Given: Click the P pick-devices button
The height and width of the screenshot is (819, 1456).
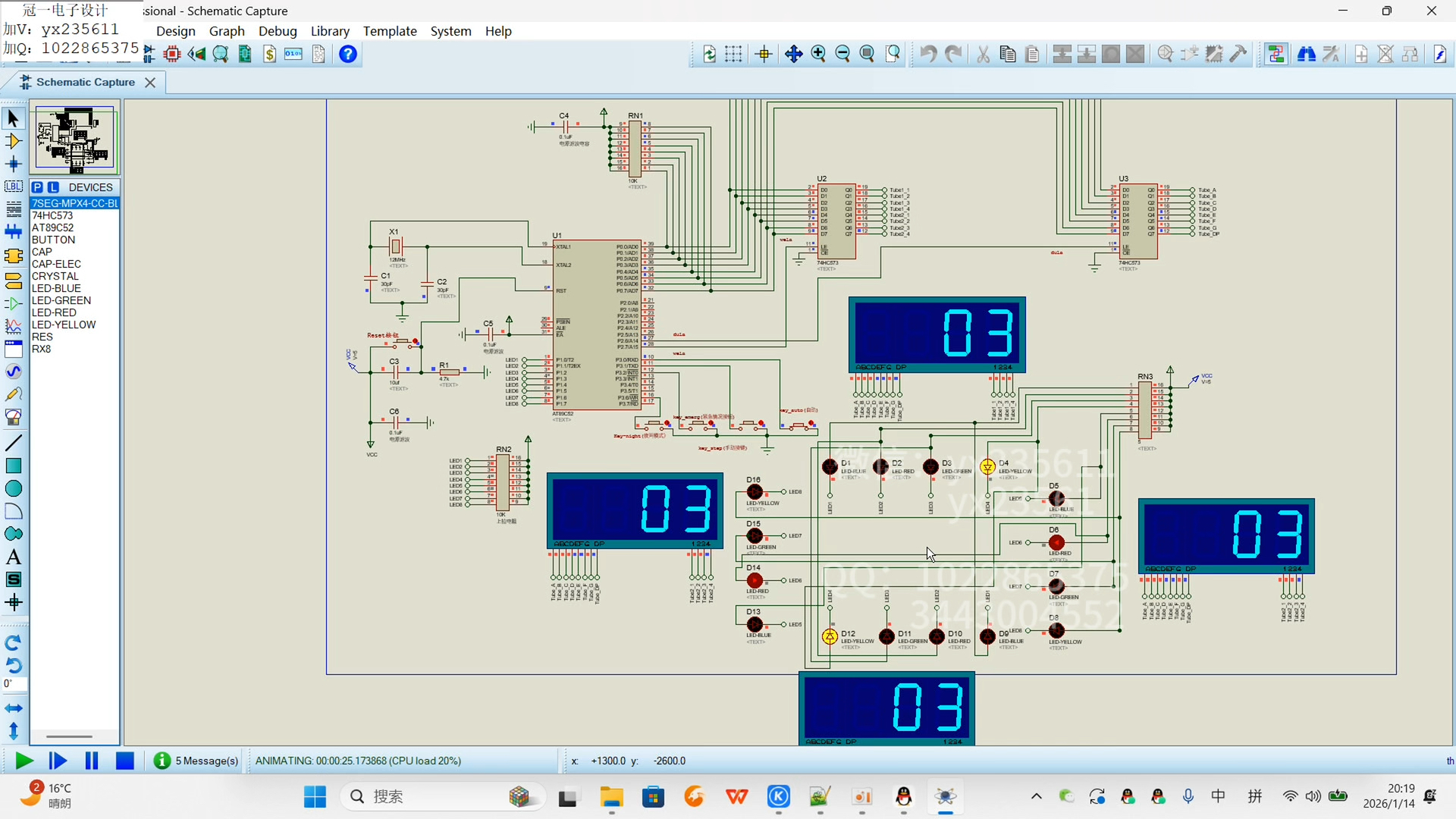Looking at the screenshot, I should point(37,187).
